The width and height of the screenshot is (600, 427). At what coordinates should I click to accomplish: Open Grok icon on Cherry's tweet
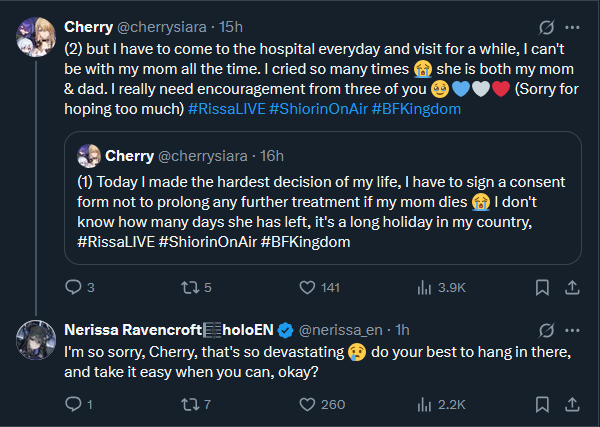(546, 26)
